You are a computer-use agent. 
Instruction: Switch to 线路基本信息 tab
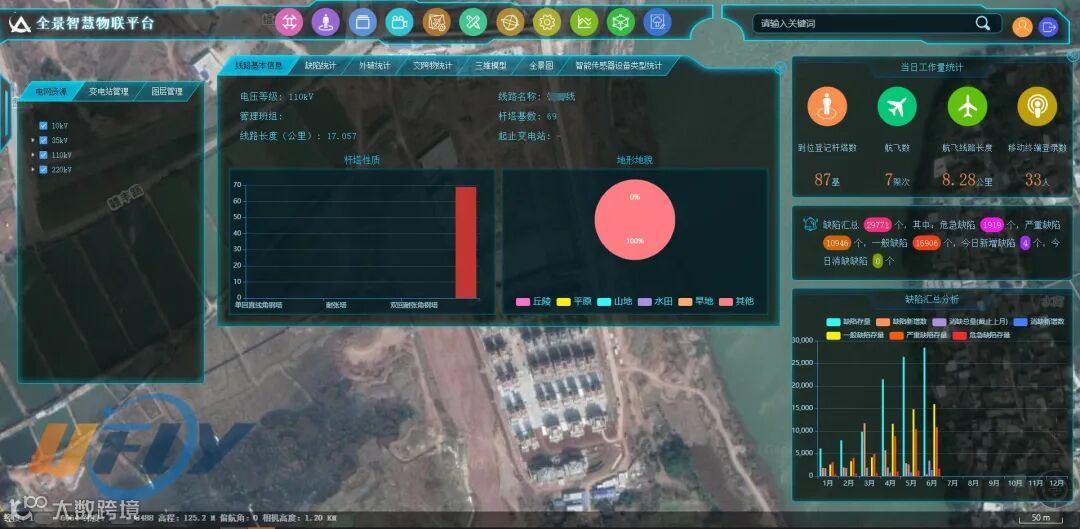pyautogui.click(x=258, y=66)
